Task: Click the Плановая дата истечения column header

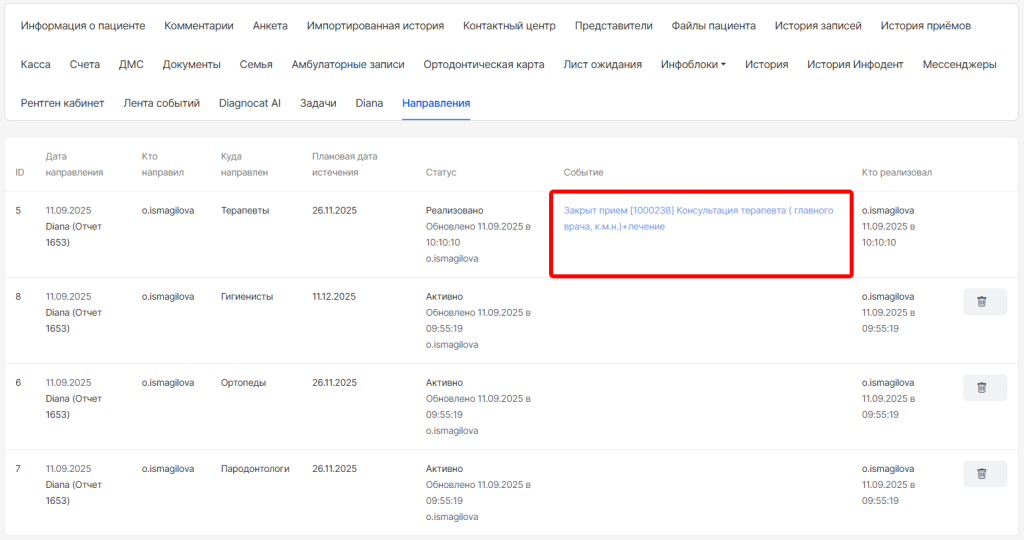Action: pos(345,164)
